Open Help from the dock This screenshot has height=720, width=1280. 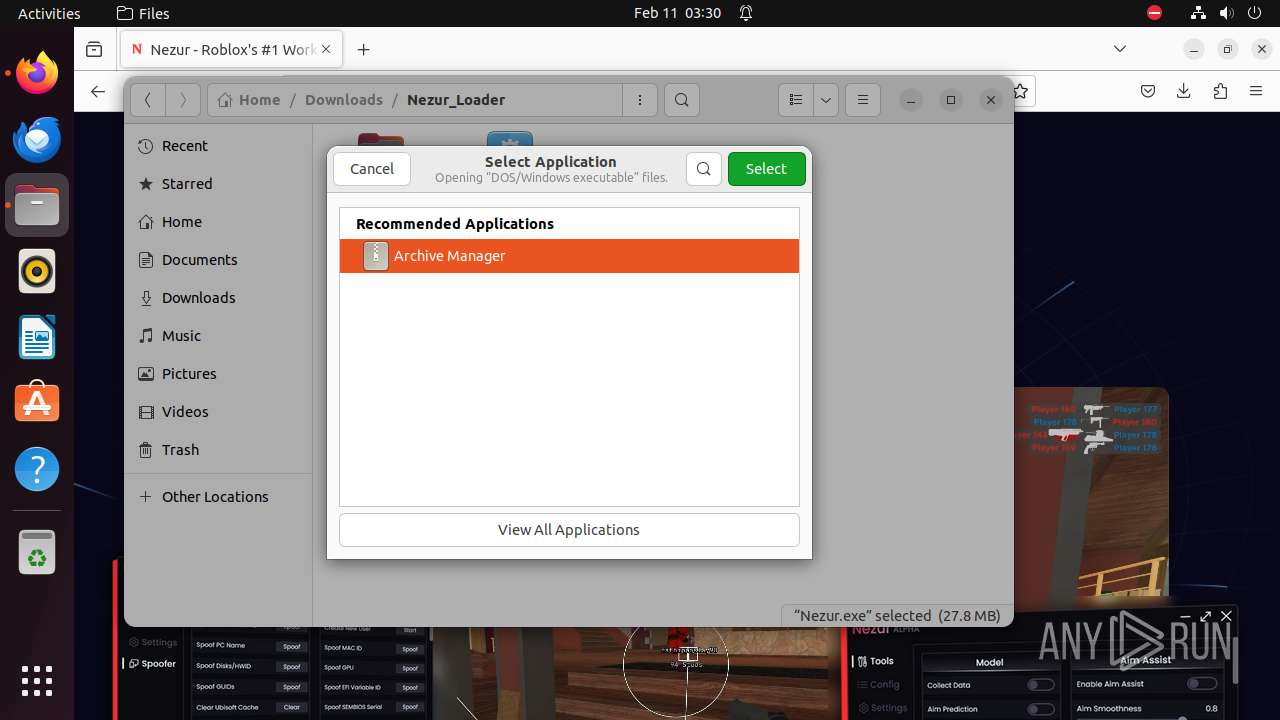pyautogui.click(x=37, y=469)
